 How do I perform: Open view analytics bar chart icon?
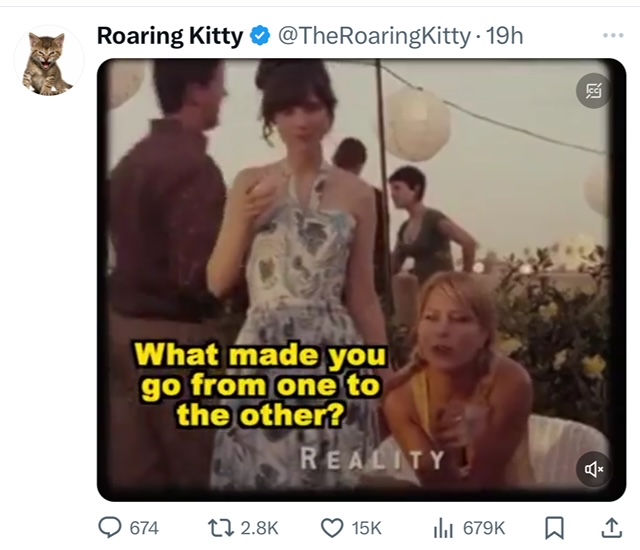coord(443,527)
